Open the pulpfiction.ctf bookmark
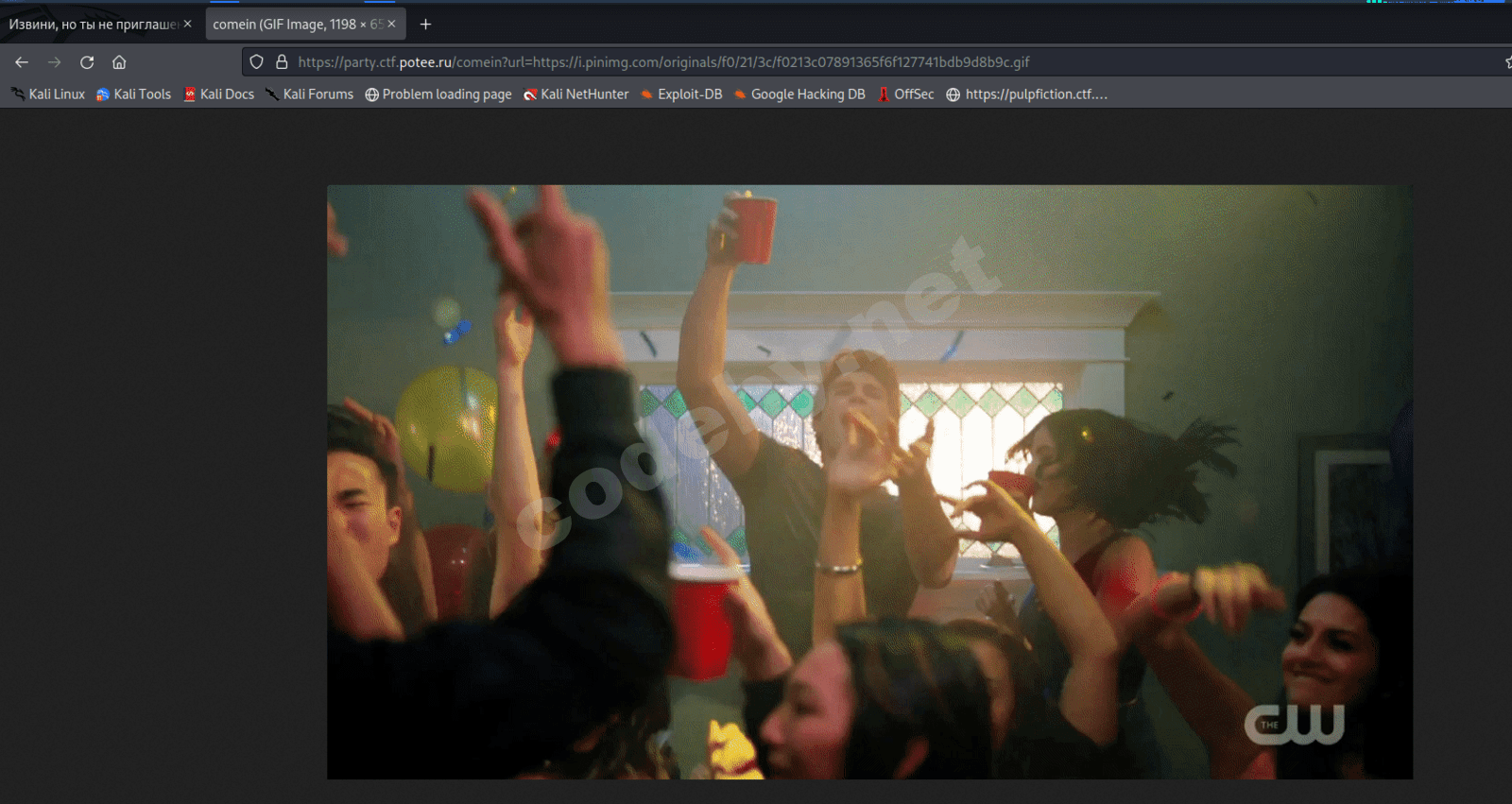The image size is (1512, 804). click(1027, 94)
